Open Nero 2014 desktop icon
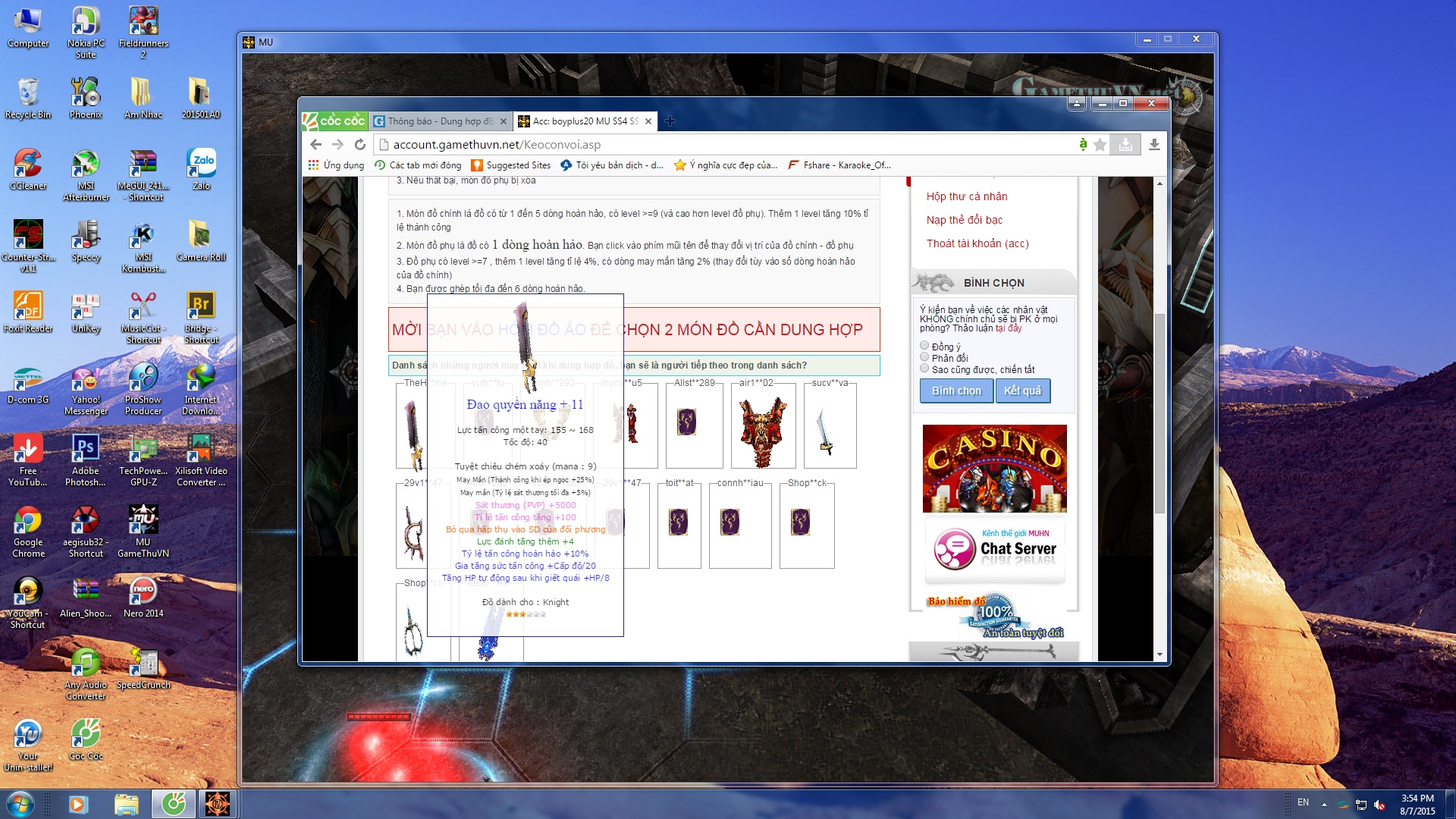Image resolution: width=1456 pixels, height=819 pixels. pyautogui.click(x=143, y=598)
